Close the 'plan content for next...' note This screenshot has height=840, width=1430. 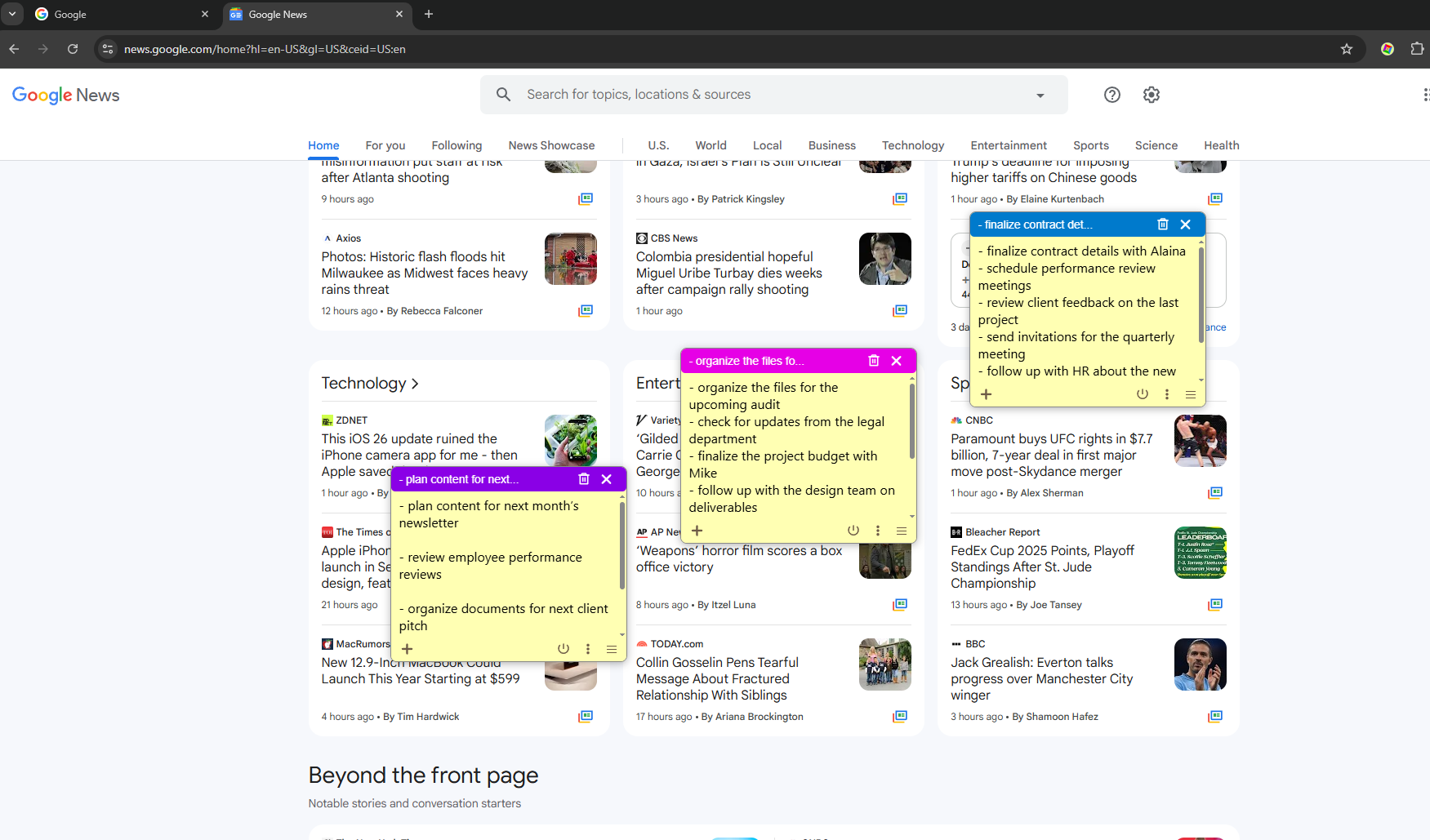(x=607, y=479)
